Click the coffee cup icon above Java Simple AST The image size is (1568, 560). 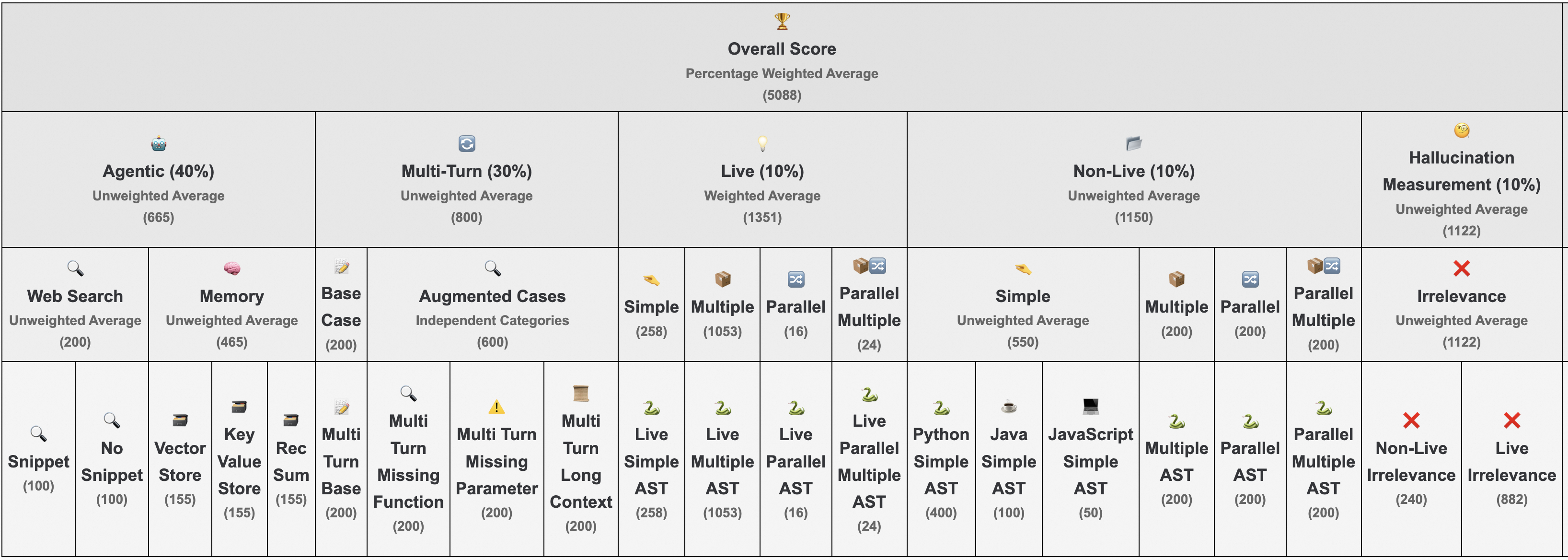tap(1009, 407)
